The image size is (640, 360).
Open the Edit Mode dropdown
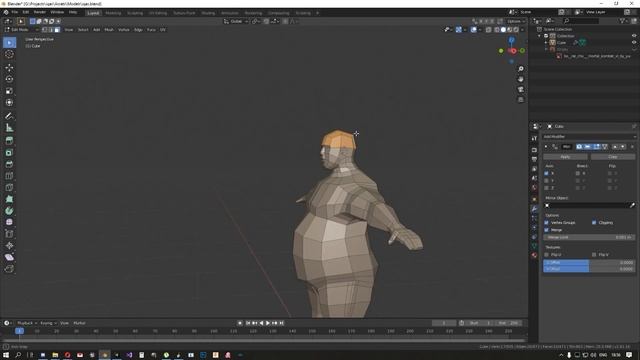click(21, 30)
